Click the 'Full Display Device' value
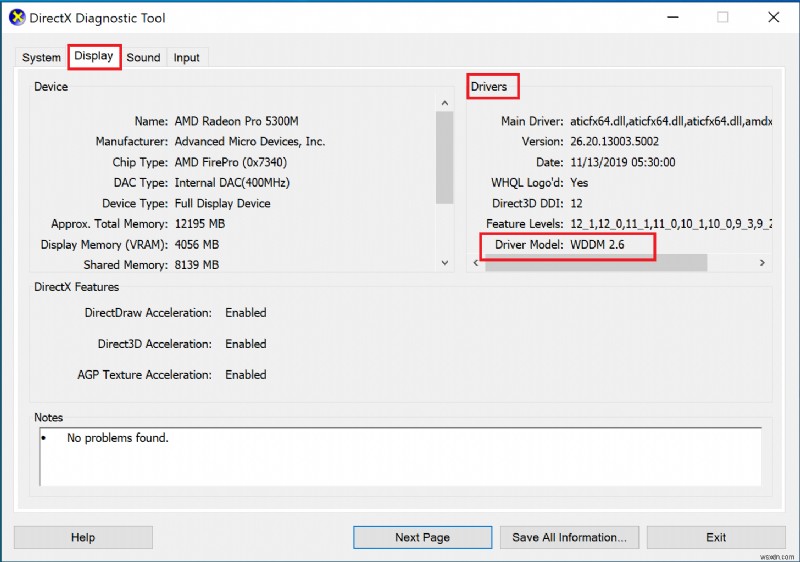This screenshot has width=800, height=562. (x=222, y=203)
